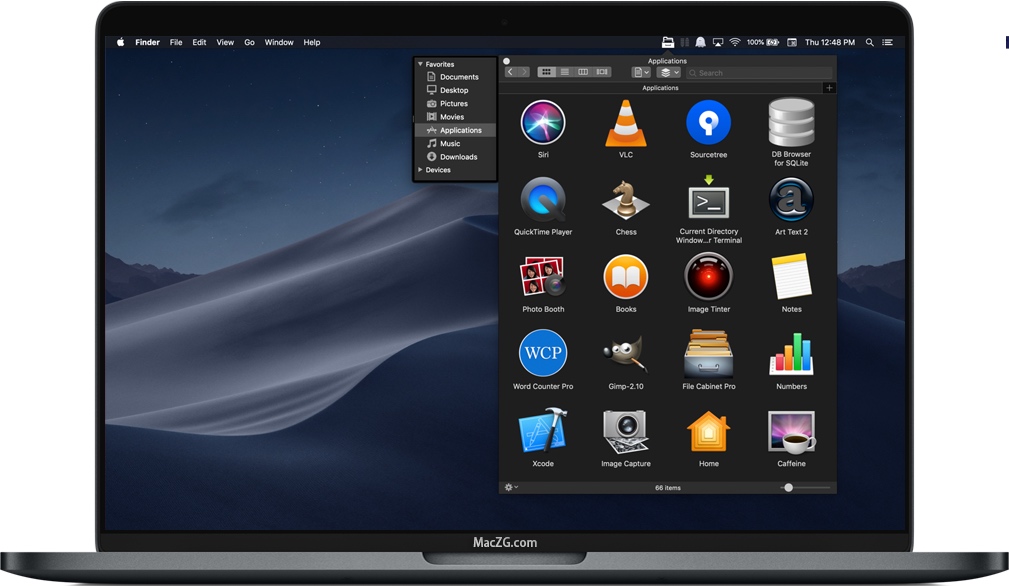
Task: Launch Xcode
Action: [543, 432]
